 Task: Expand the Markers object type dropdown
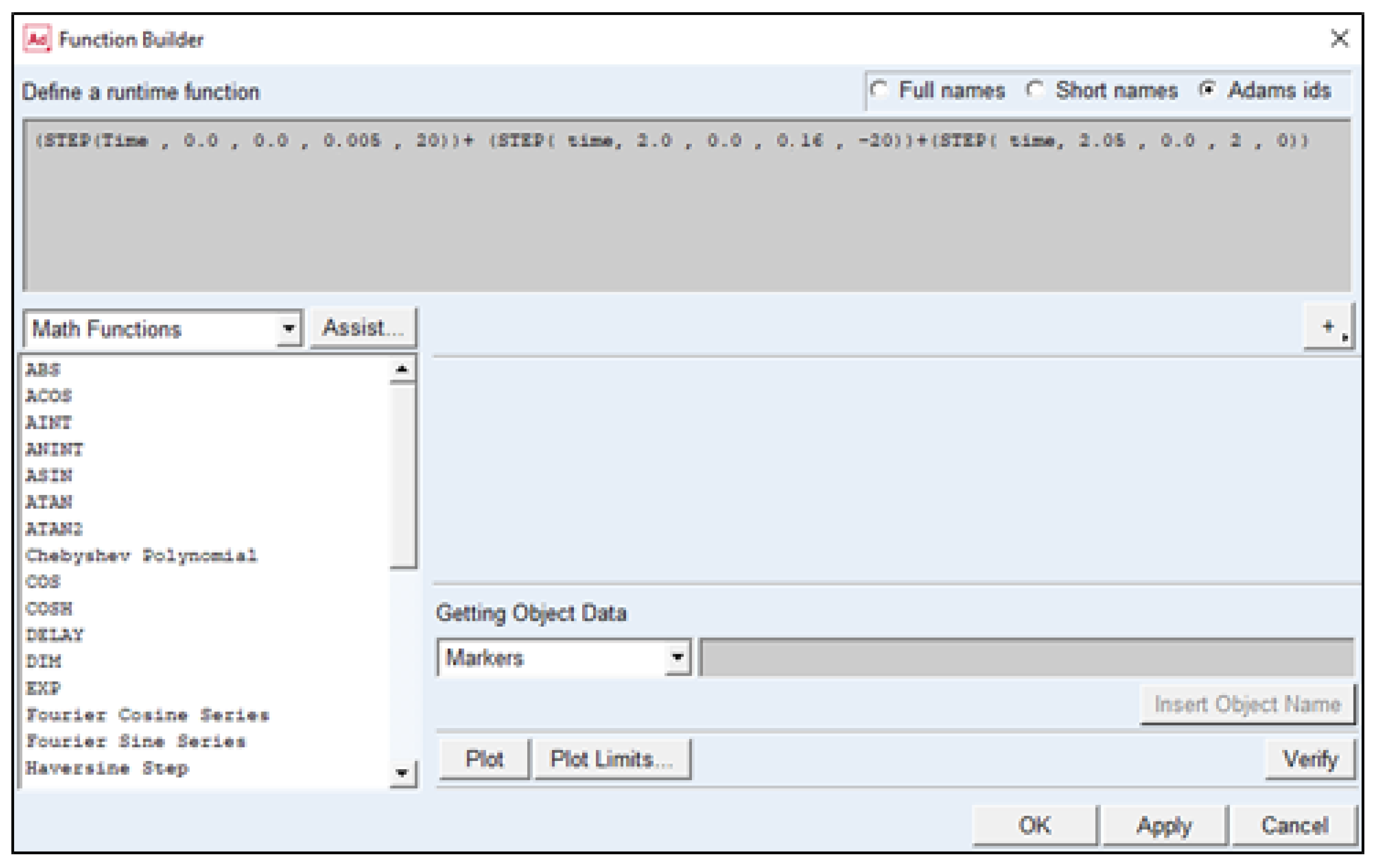677,658
